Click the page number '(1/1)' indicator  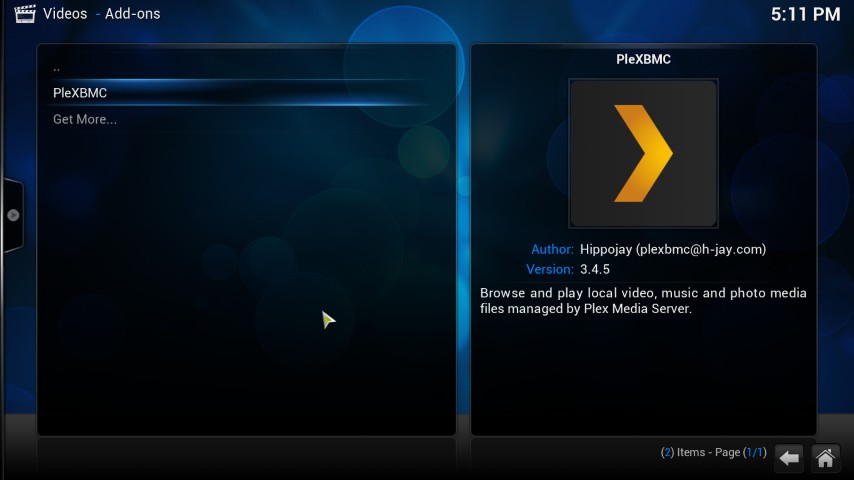click(755, 453)
